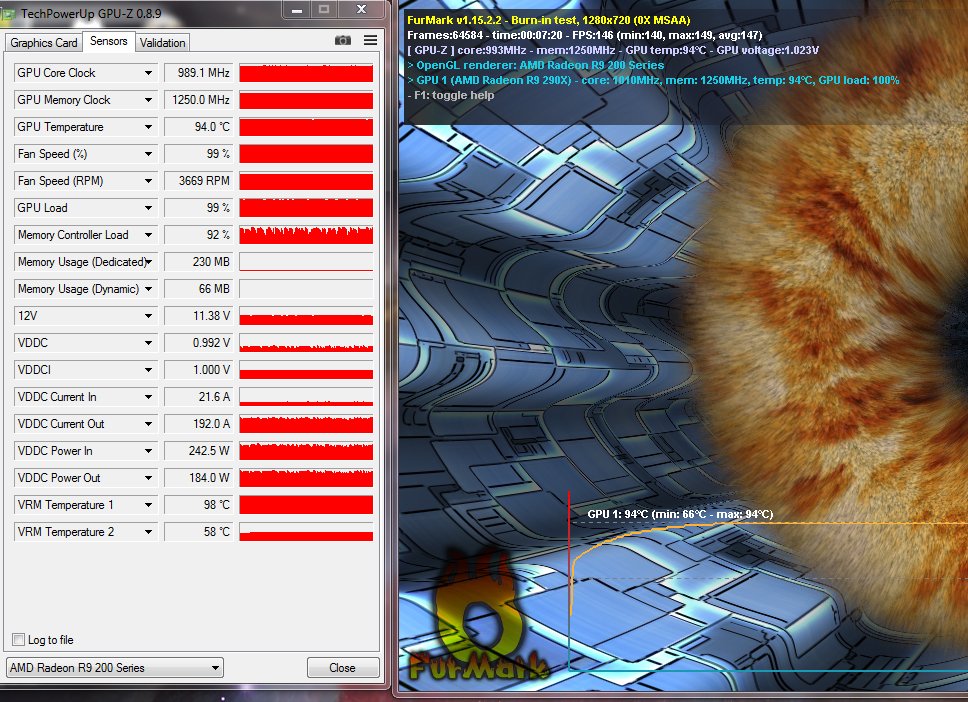This screenshot has width=968, height=702.
Task: Click the 3669 RPM fan speed value
Action: coord(199,181)
